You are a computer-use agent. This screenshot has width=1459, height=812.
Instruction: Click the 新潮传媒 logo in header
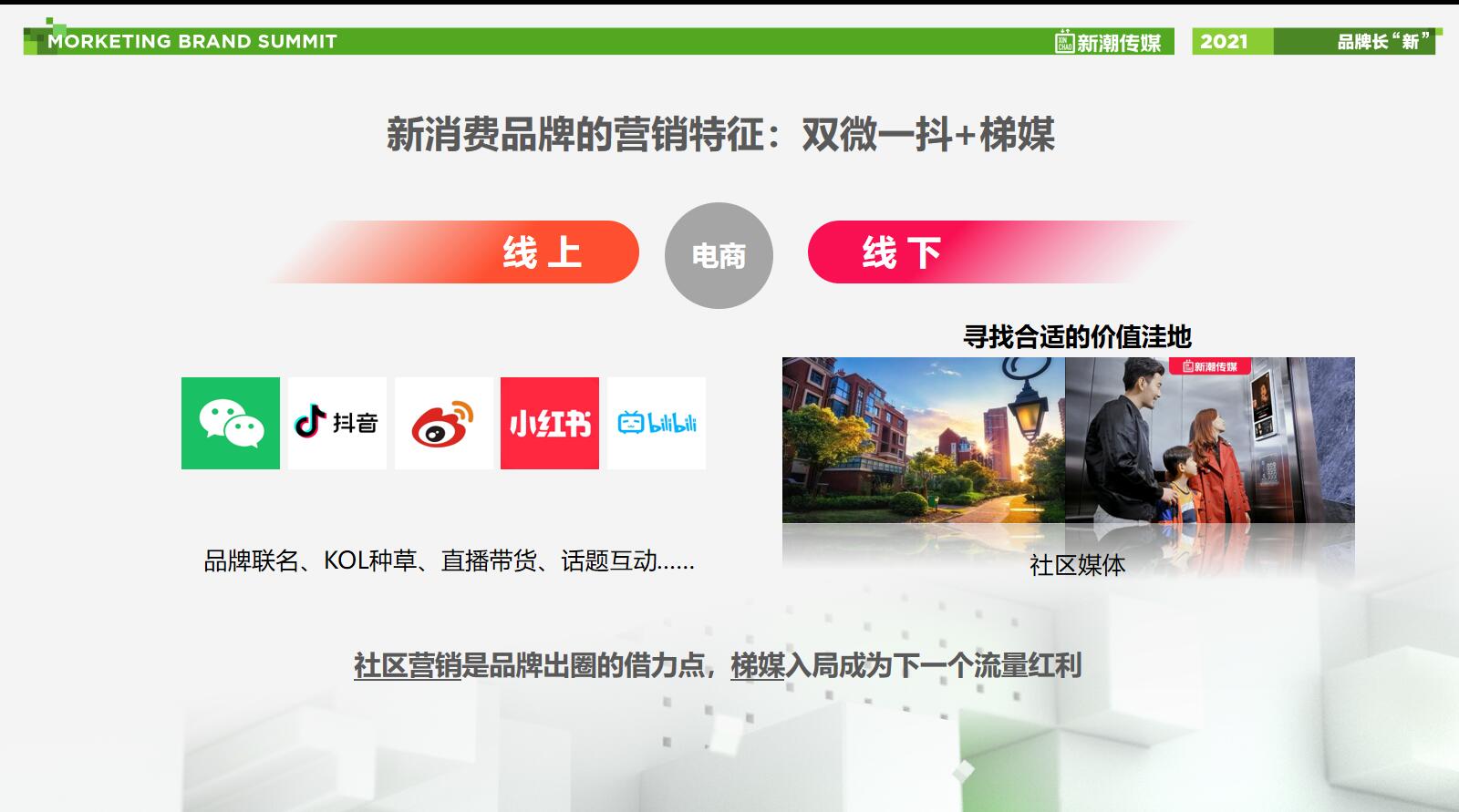[x=1109, y=42]
